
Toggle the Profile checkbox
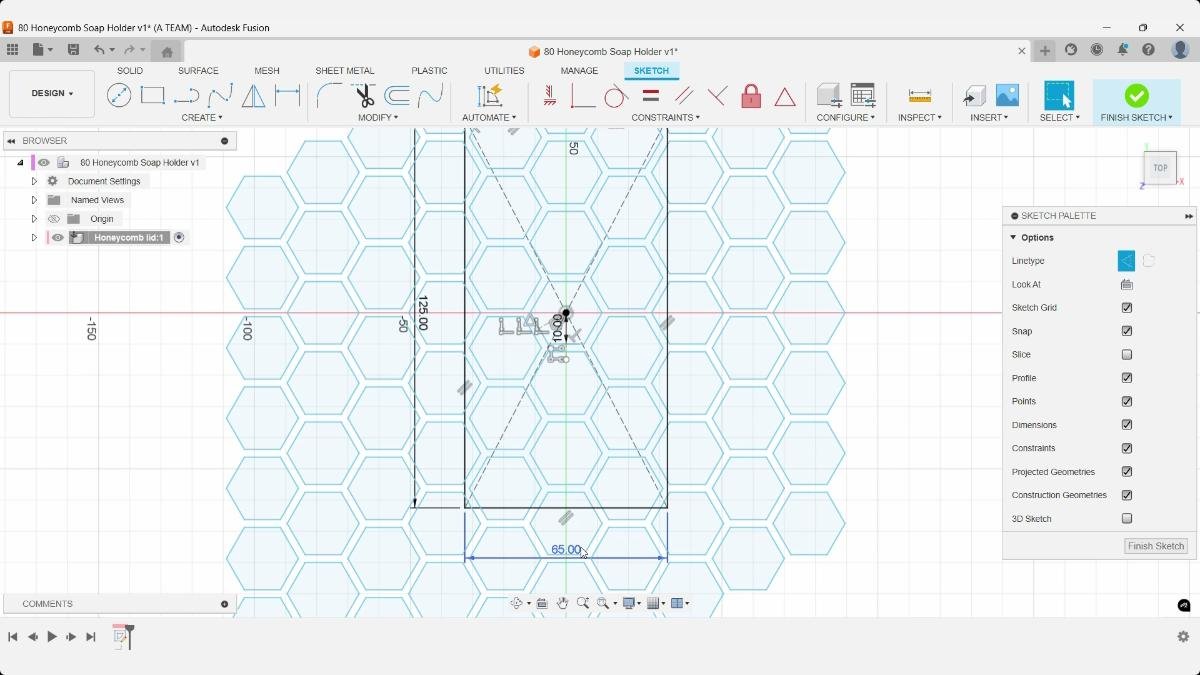[1127, 378]
